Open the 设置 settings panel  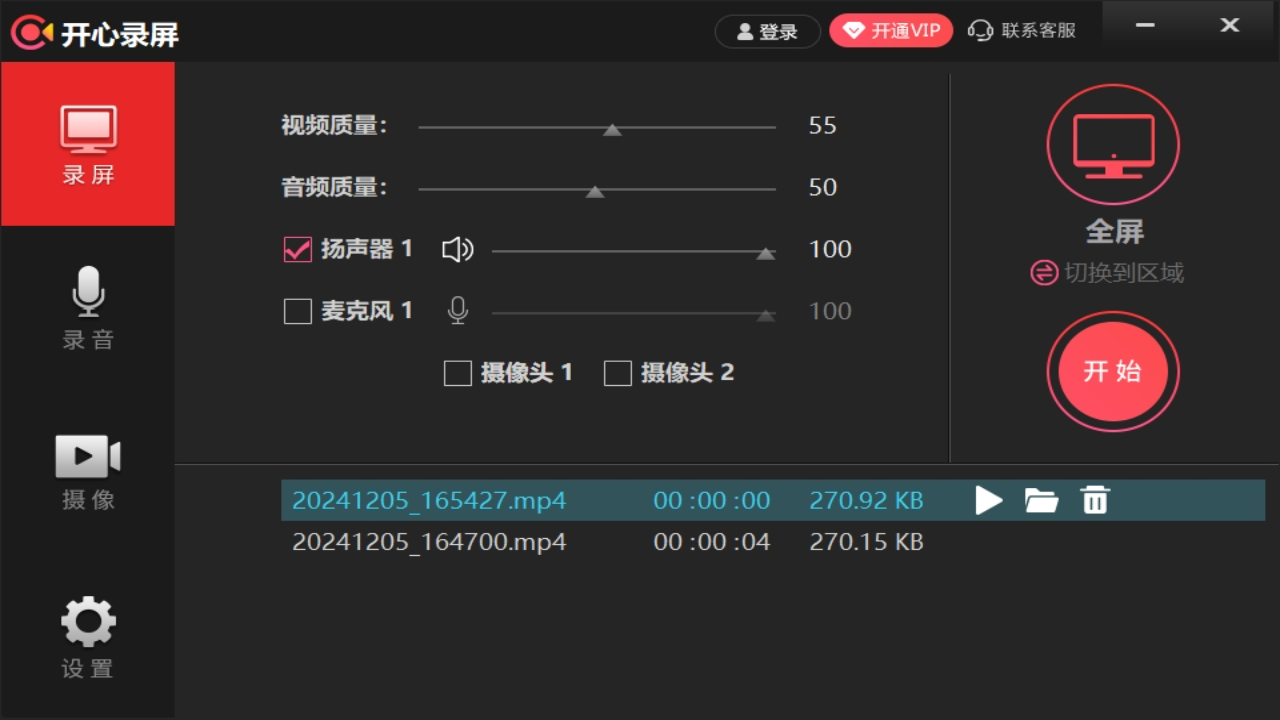tap(87, 635)
